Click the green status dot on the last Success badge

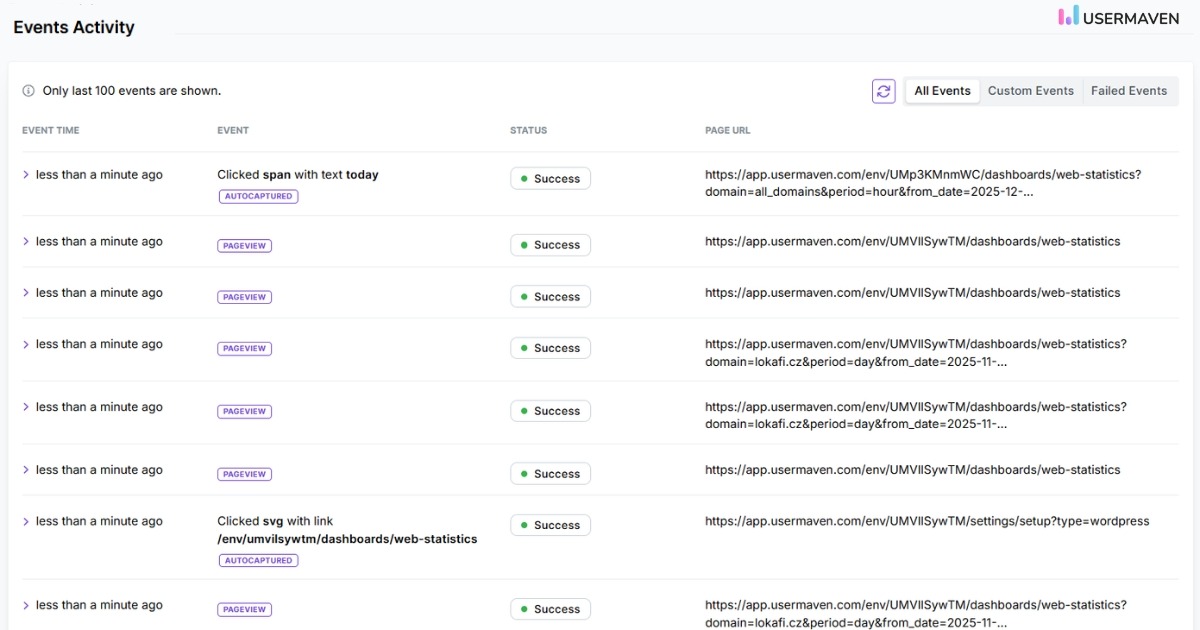point(525,608)
